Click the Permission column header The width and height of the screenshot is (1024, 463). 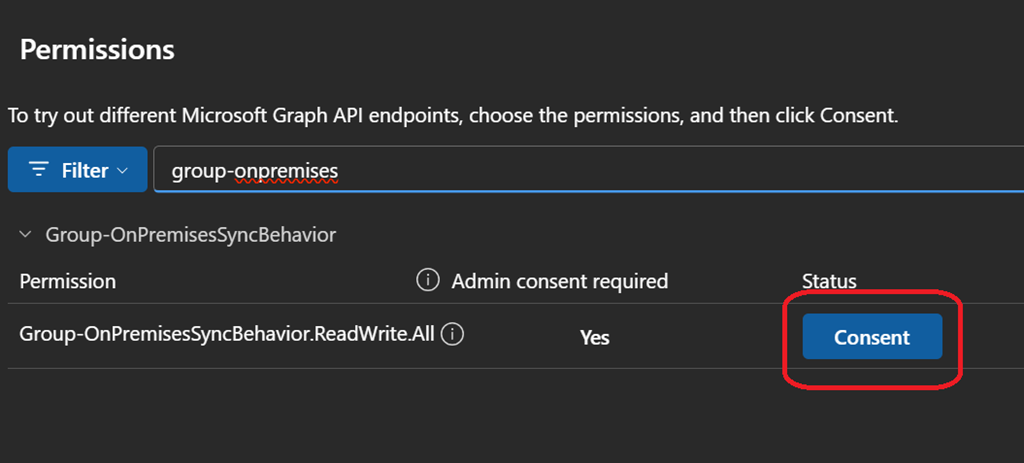[x=68, y=281]
